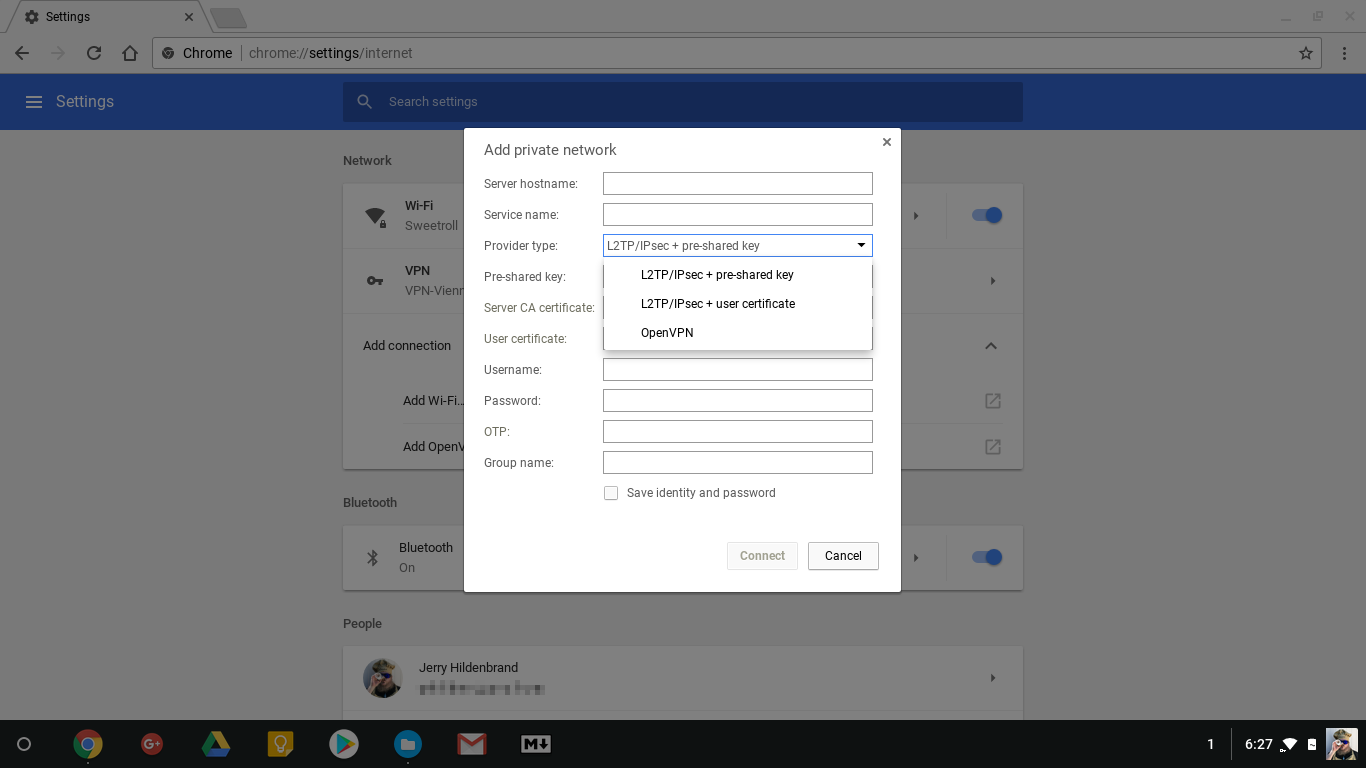The image size is (1366, 768).
Task: Click the OTP field
Action: tap(738, 432)
